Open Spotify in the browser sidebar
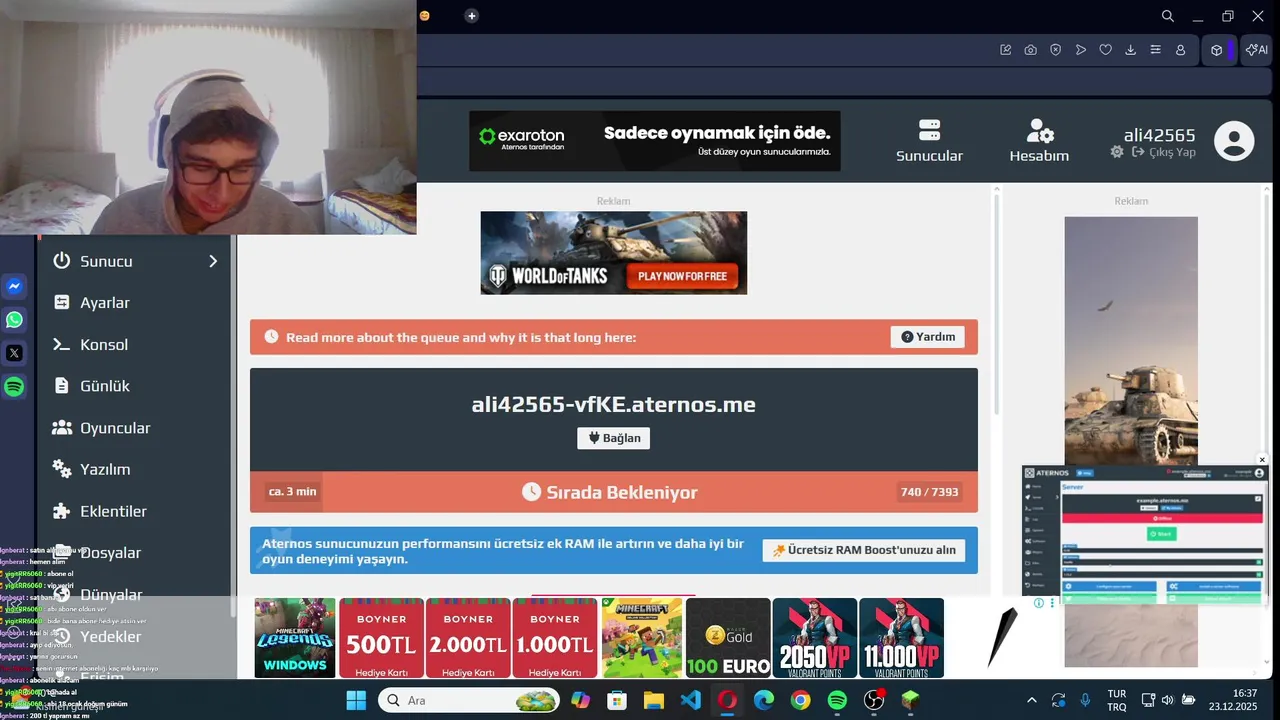 pos(14,387)
